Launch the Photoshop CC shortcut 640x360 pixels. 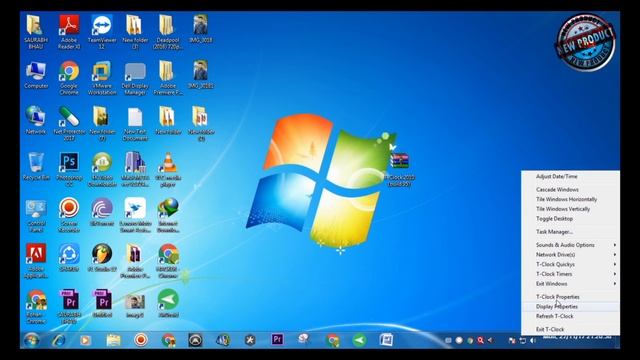[x=69, y=169]
